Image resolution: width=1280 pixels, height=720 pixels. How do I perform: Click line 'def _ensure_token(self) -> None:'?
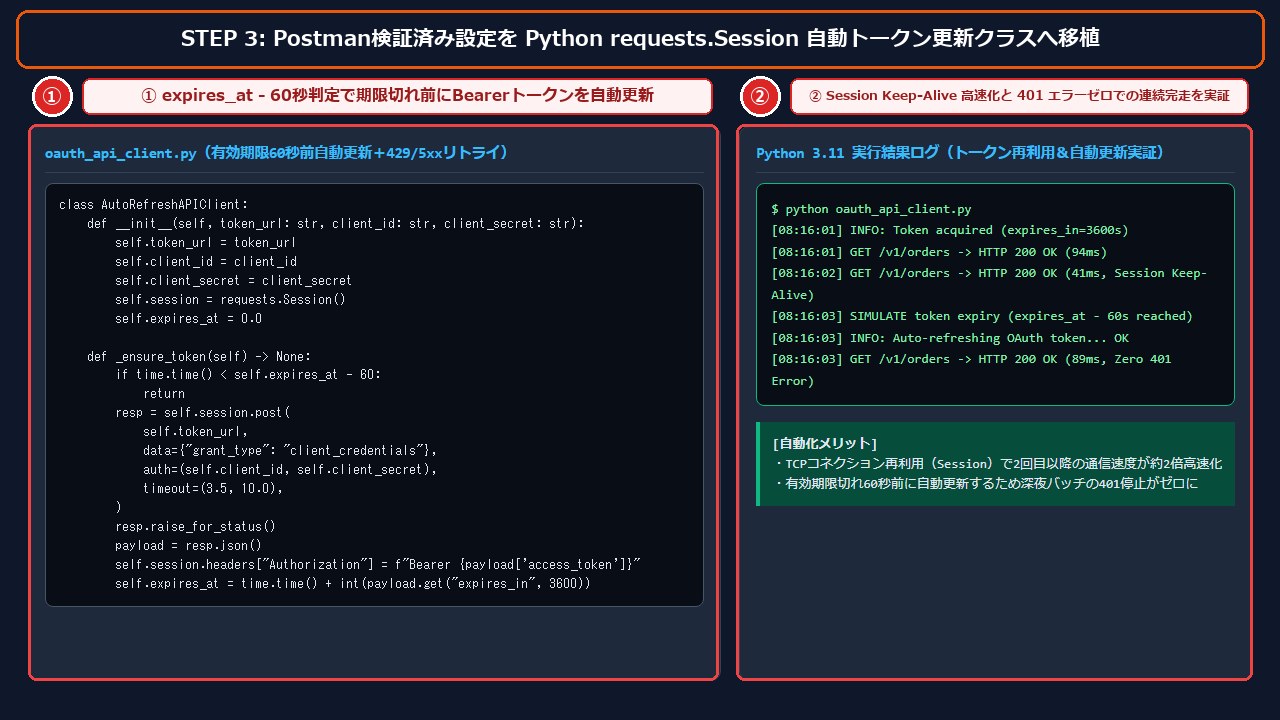[x=199, y=356]
